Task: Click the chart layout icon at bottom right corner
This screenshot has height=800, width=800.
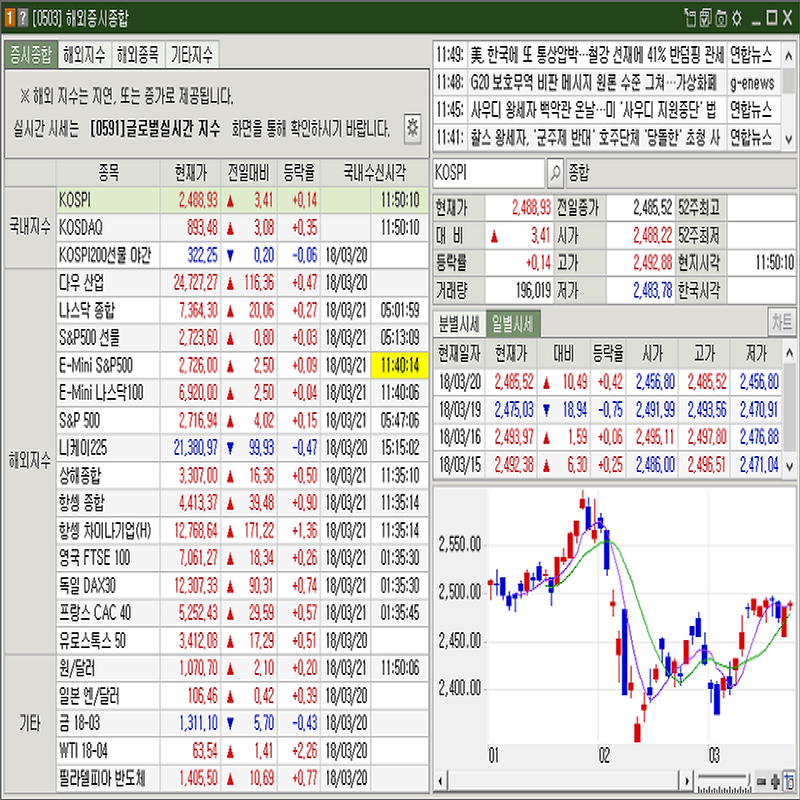Action: 789,780
